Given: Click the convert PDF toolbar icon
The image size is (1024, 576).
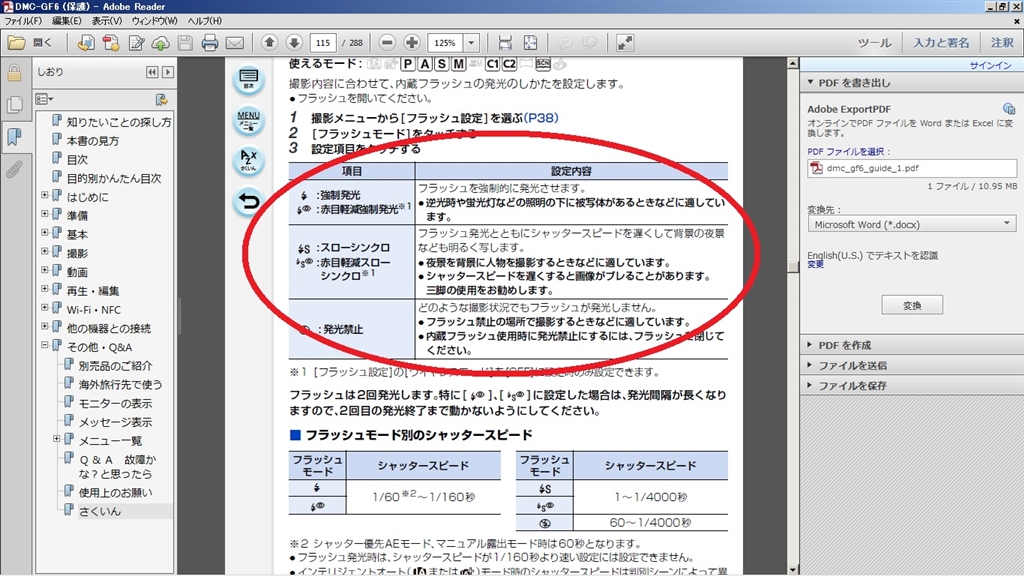Looking at the screenshot, I should tap(86, 43).
